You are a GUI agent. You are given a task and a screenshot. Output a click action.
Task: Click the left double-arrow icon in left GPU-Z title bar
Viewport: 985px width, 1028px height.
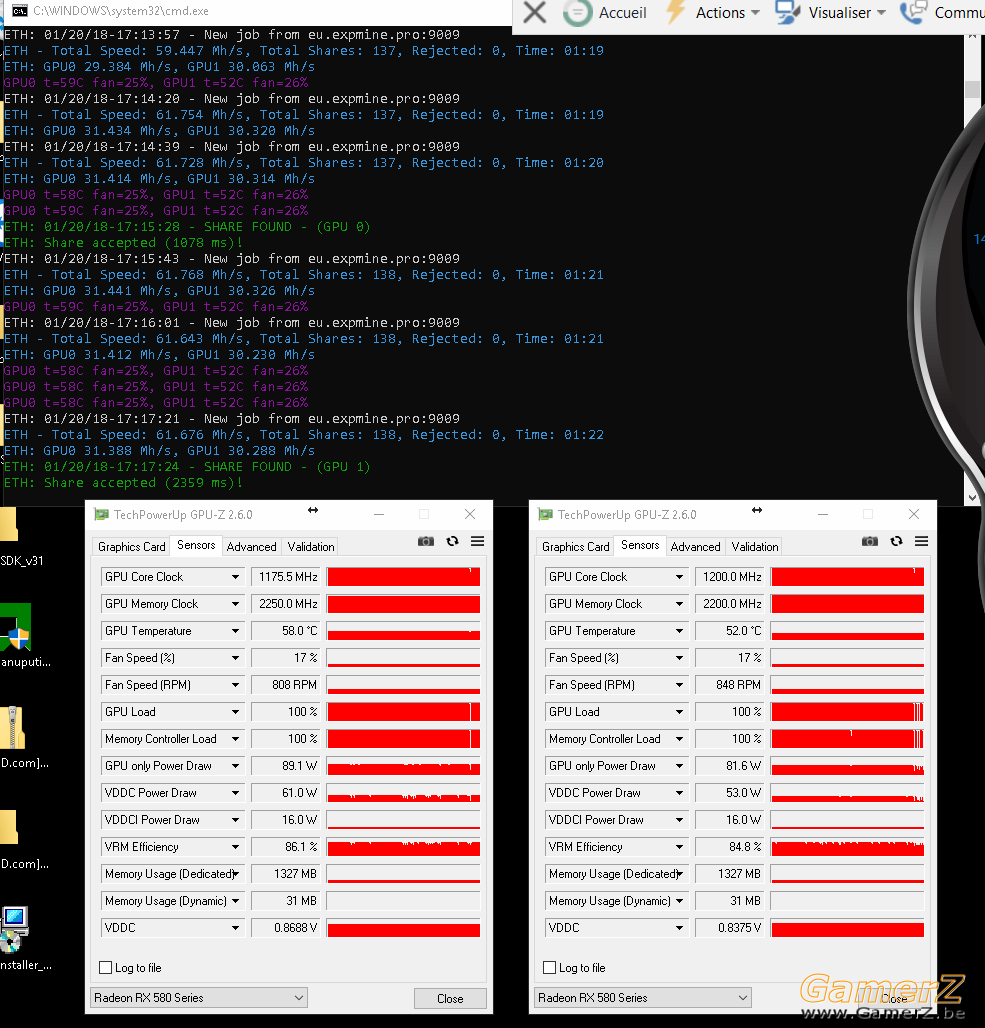[x=313, y=510]
